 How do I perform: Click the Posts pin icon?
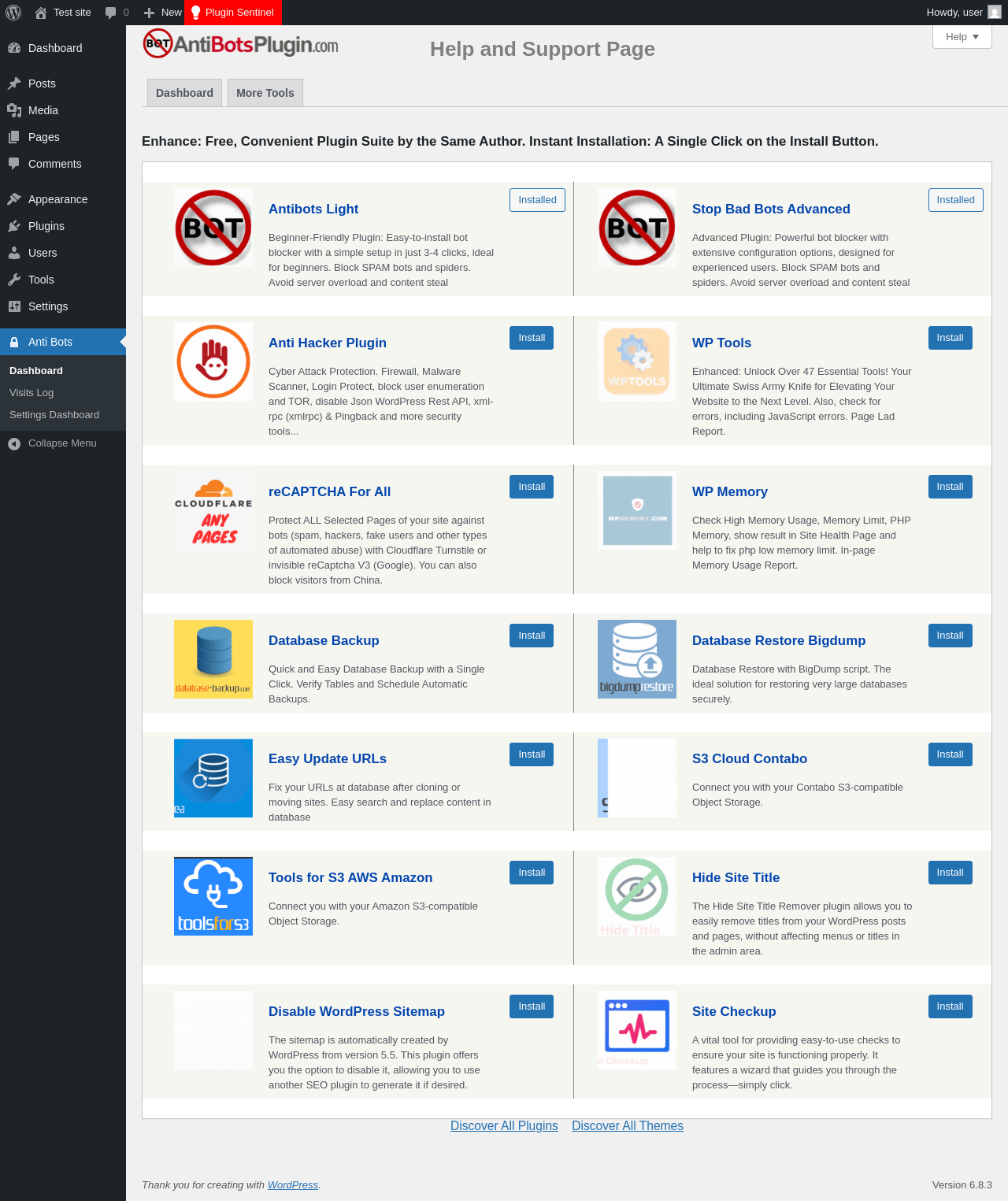coord(14,83)
